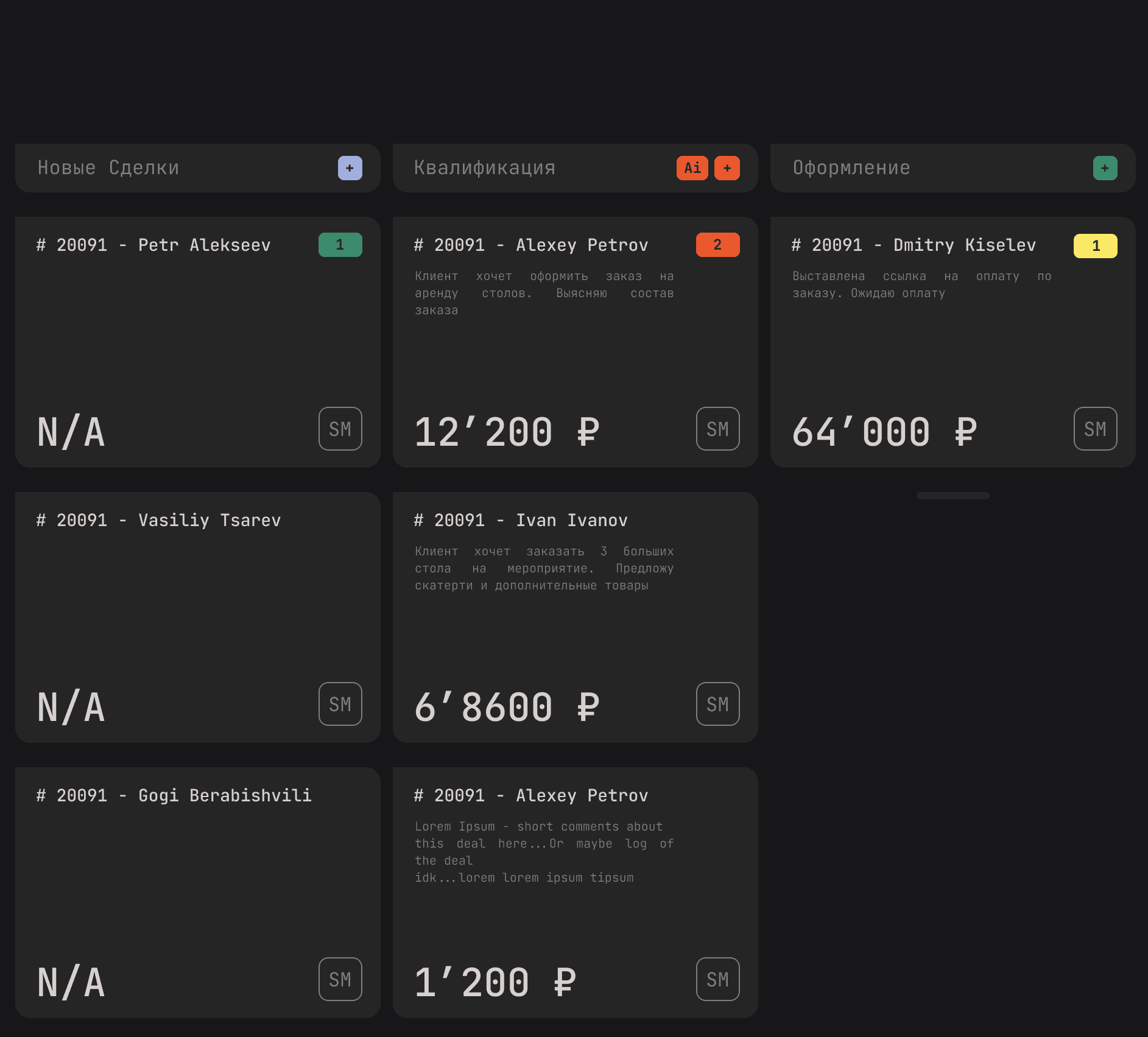Click SM avatar on Dmitry Kiselev card
Image resolution: width=1148 pixels, height=1037 pixels.
point(1094,429)
